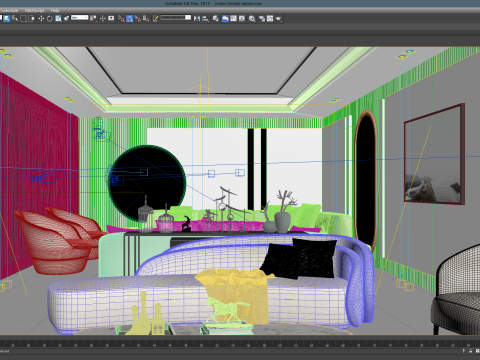Open the Help menu

coord(55,10)
